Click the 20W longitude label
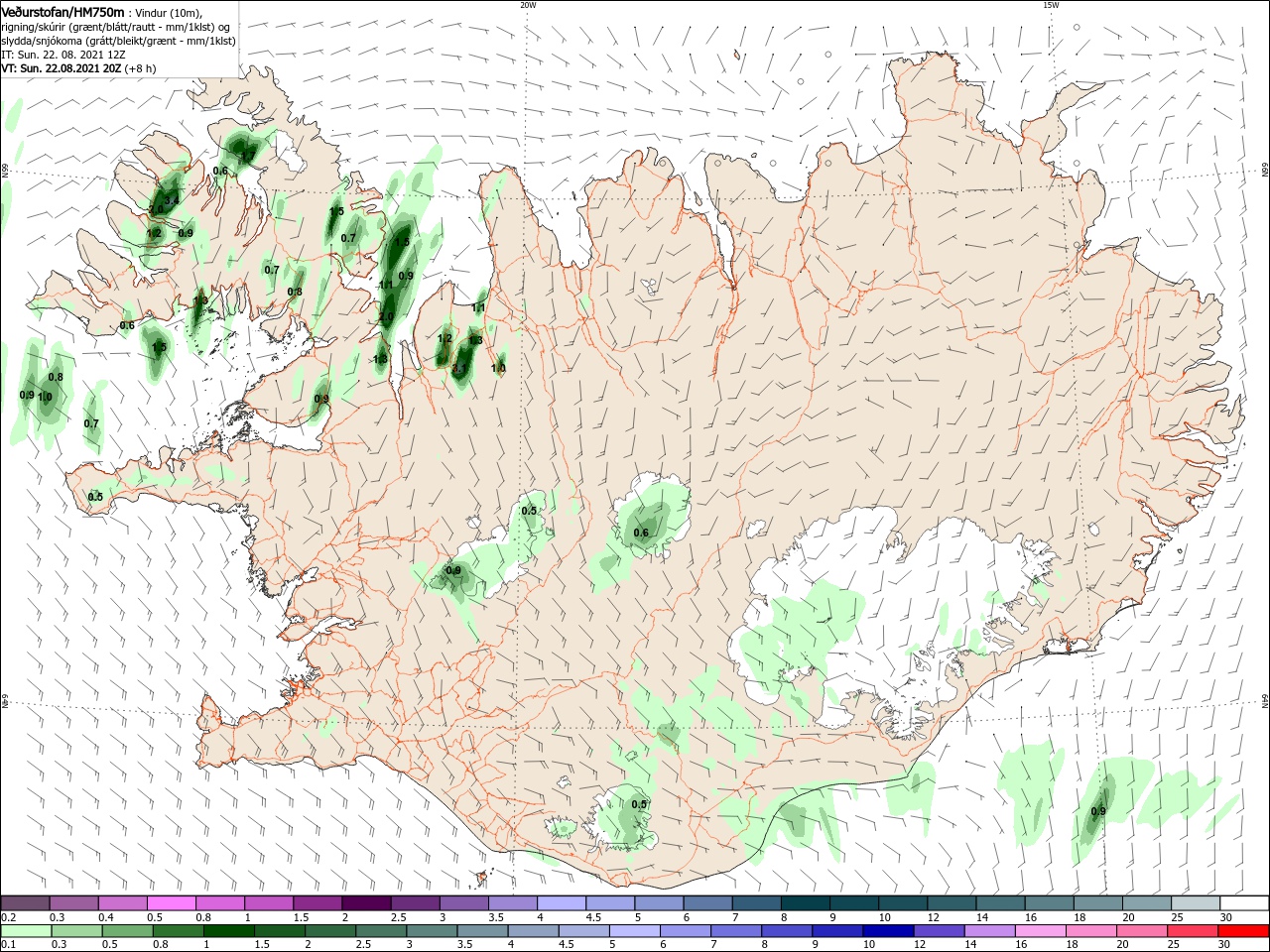 pyautogui.click(x=528, y=5)
